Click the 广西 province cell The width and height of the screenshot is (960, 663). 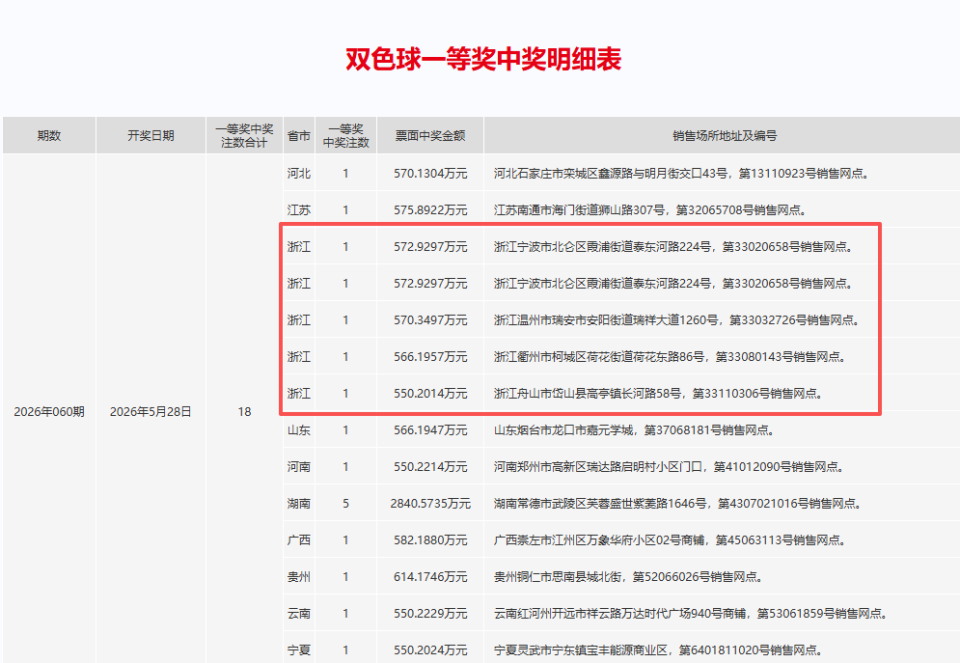click(299, 540)
